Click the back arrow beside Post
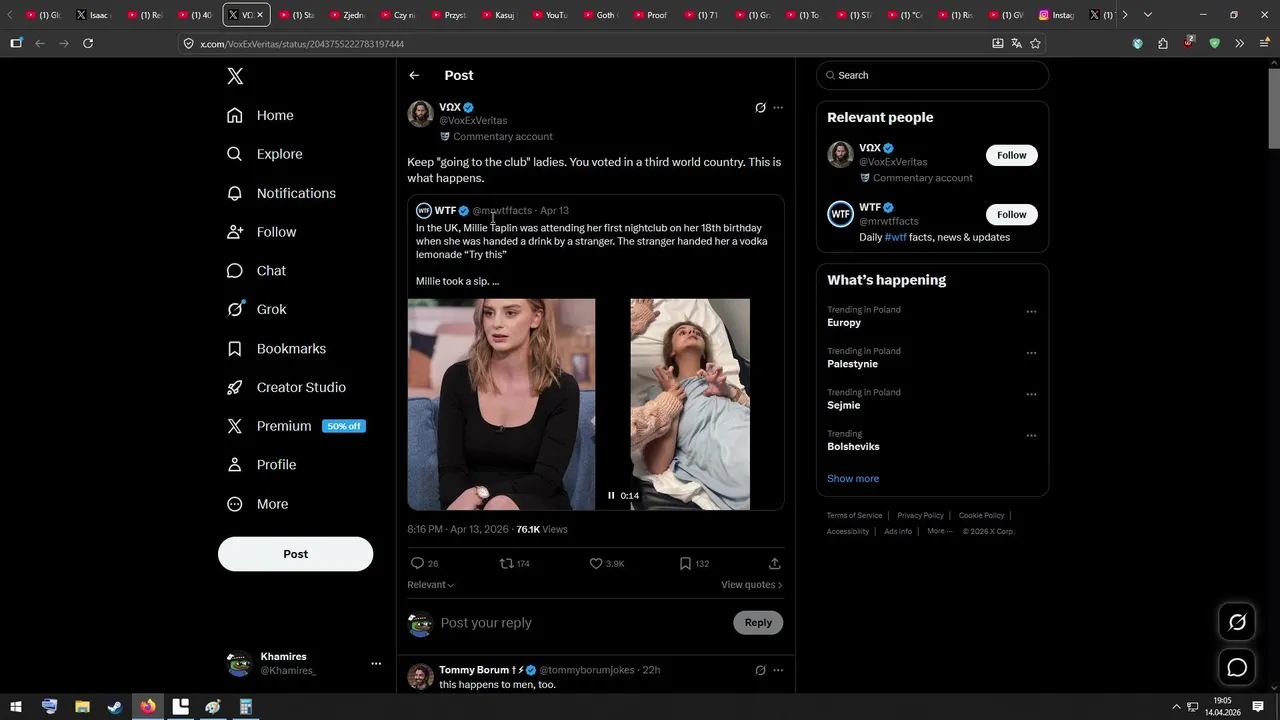This screenshot has height=720, width=1280. [x=414, y=75]
